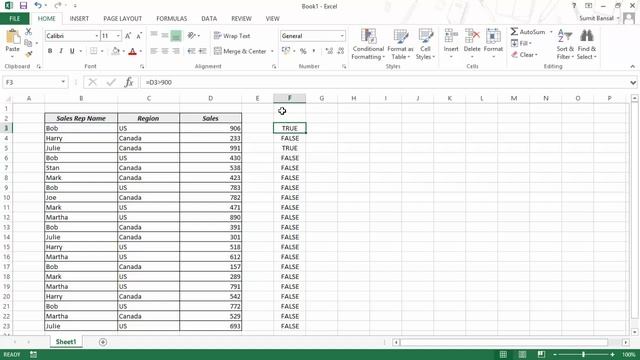The height and width of the screenshot is (360, 640).
Task: Switch to the PAGE LAYOUT tab
Action: tap(122, 19)
